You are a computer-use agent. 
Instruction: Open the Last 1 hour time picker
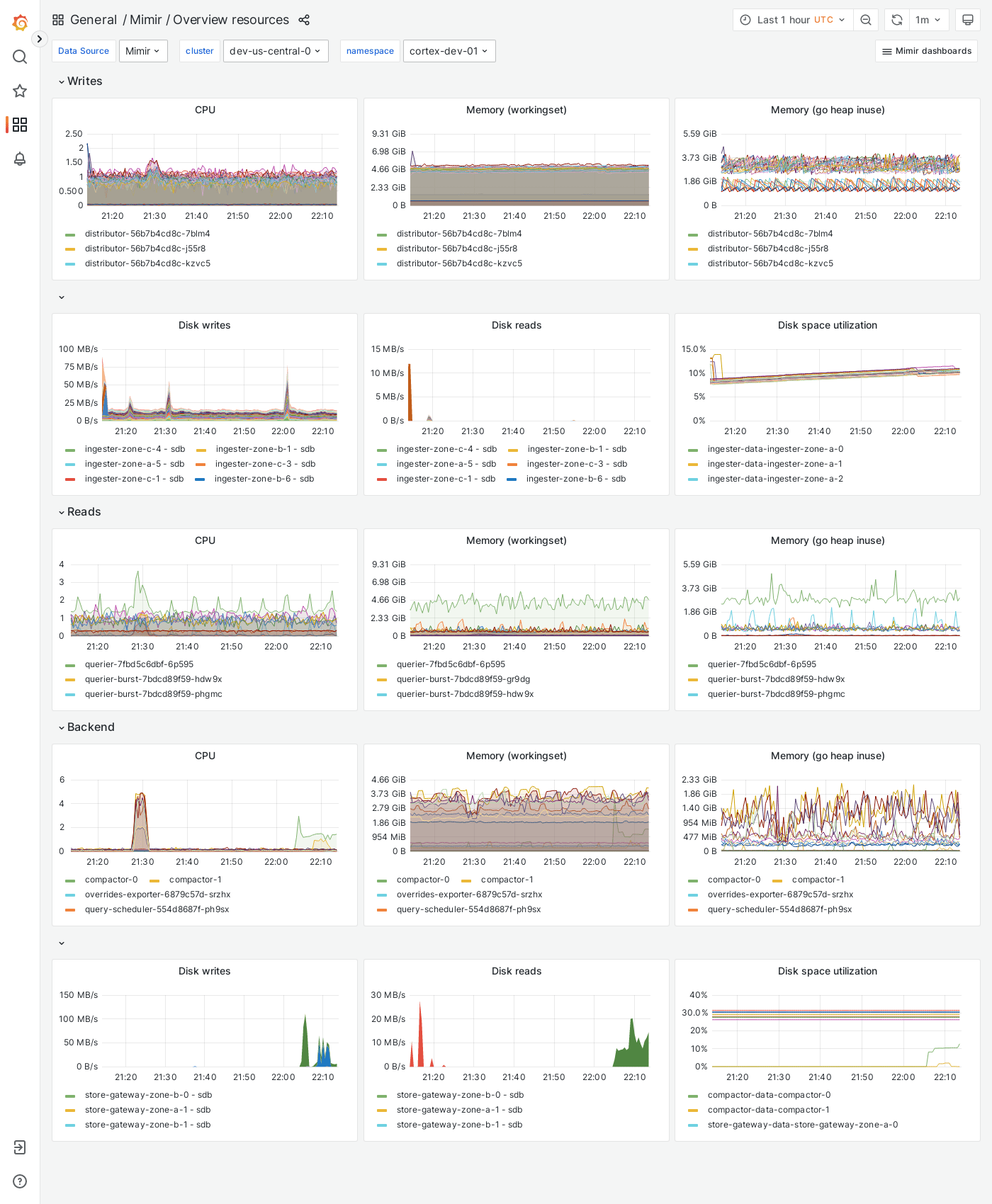tap(794, 20)
